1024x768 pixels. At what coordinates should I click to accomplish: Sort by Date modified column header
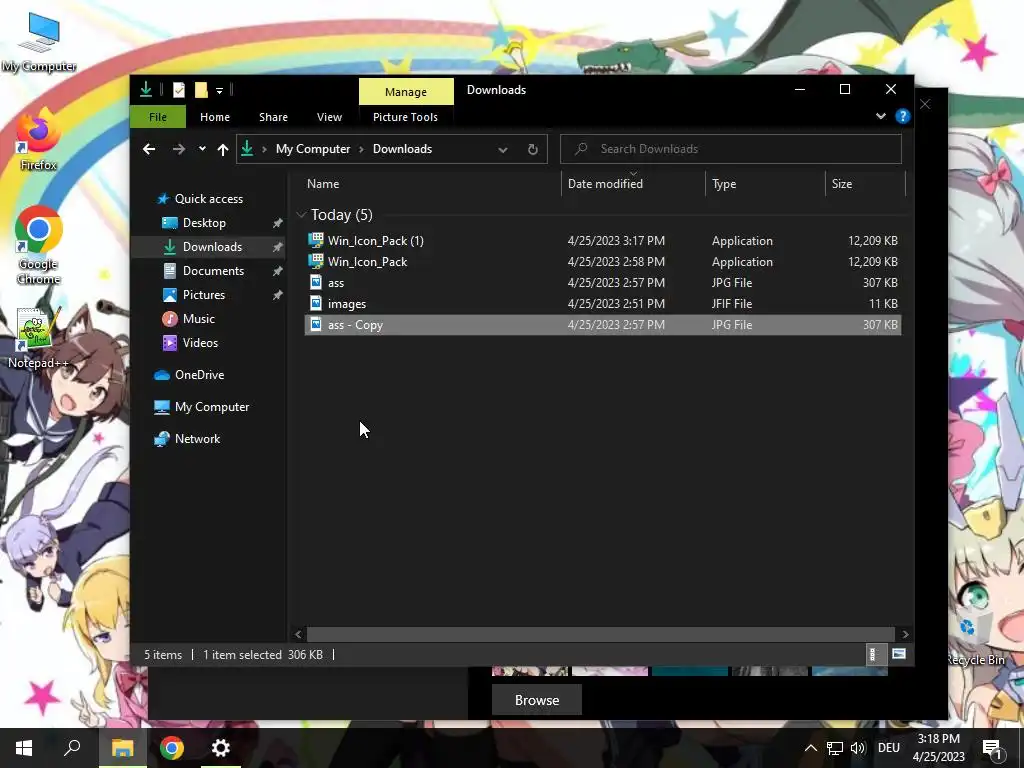click(x=633, y=184)
